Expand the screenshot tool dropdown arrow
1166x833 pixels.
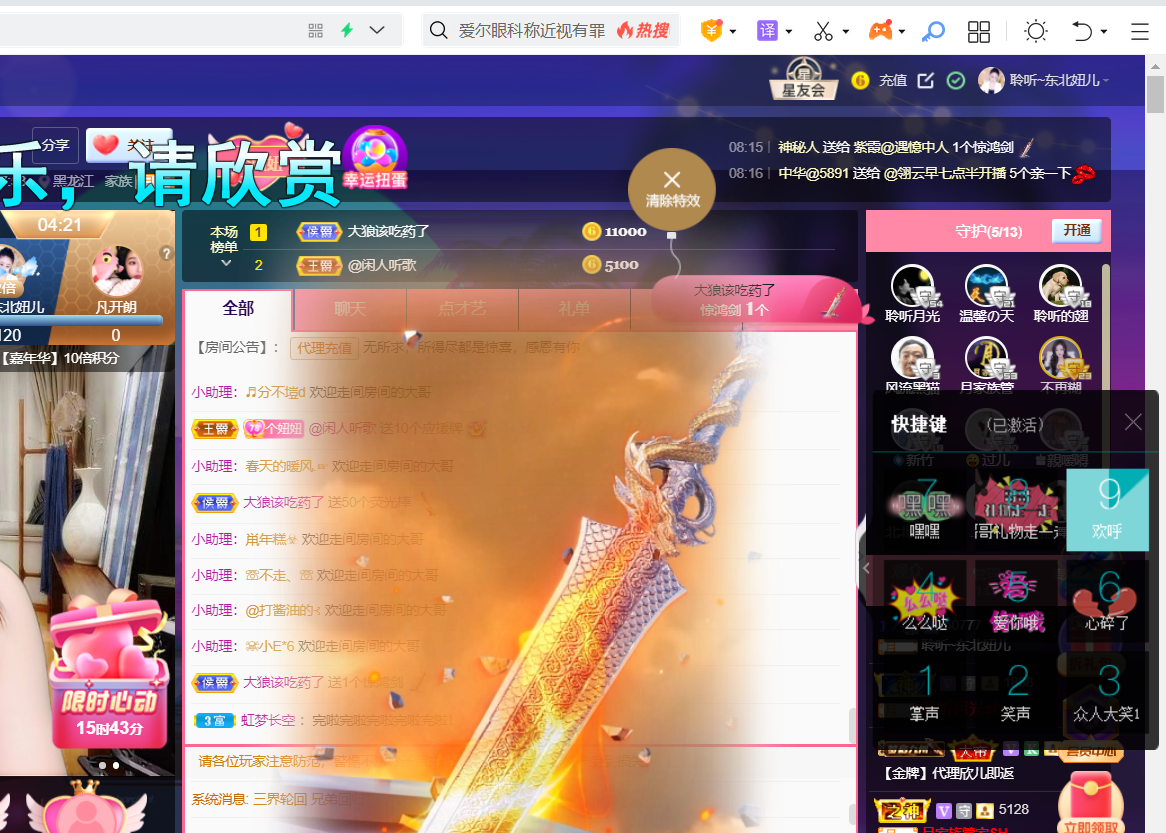pos(845,31)
